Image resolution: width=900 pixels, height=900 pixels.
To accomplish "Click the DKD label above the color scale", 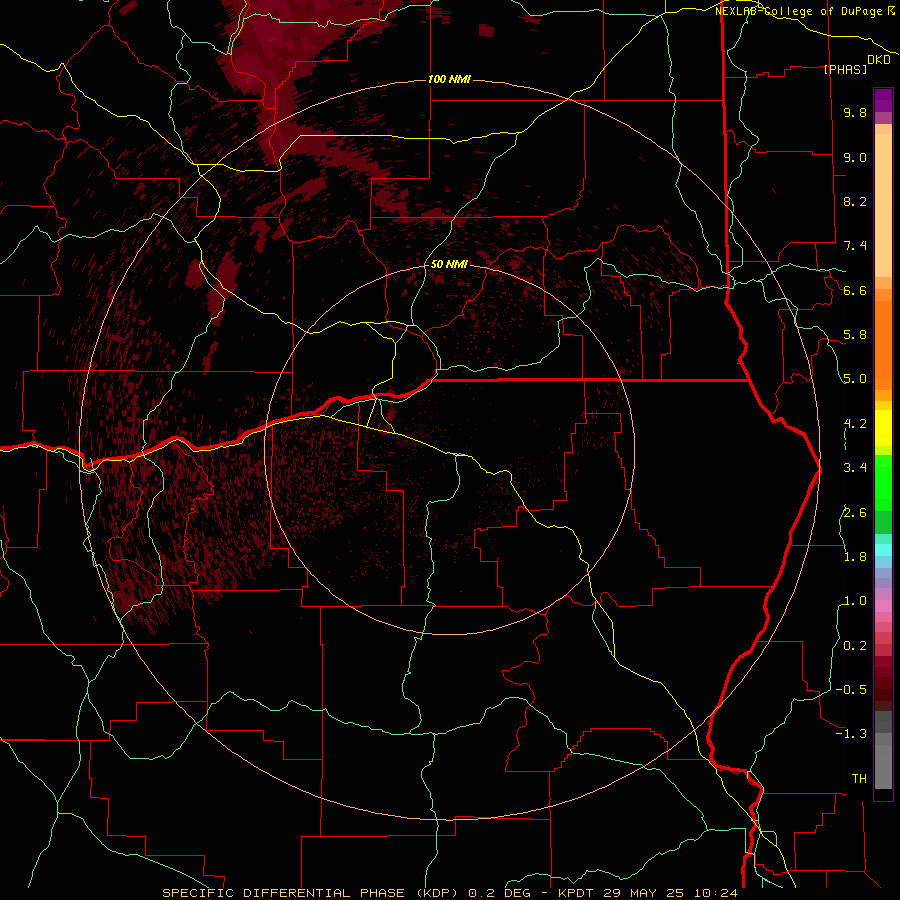I will (x=879, y=60).
